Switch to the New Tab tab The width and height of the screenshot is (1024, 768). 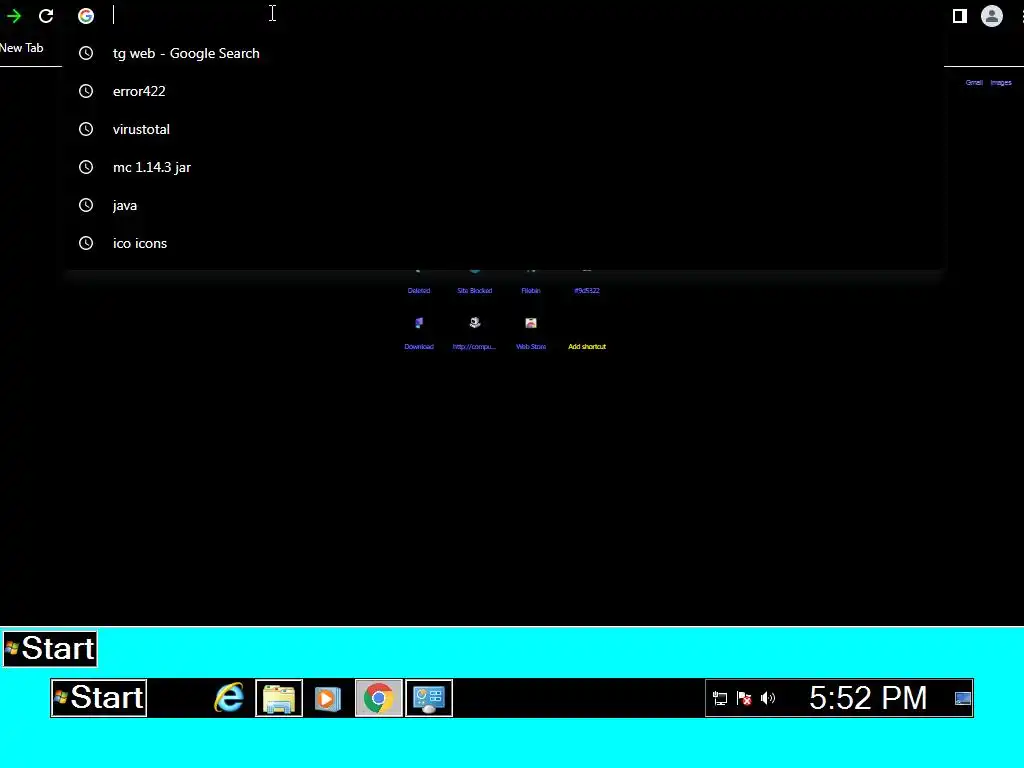click(22, 48)
